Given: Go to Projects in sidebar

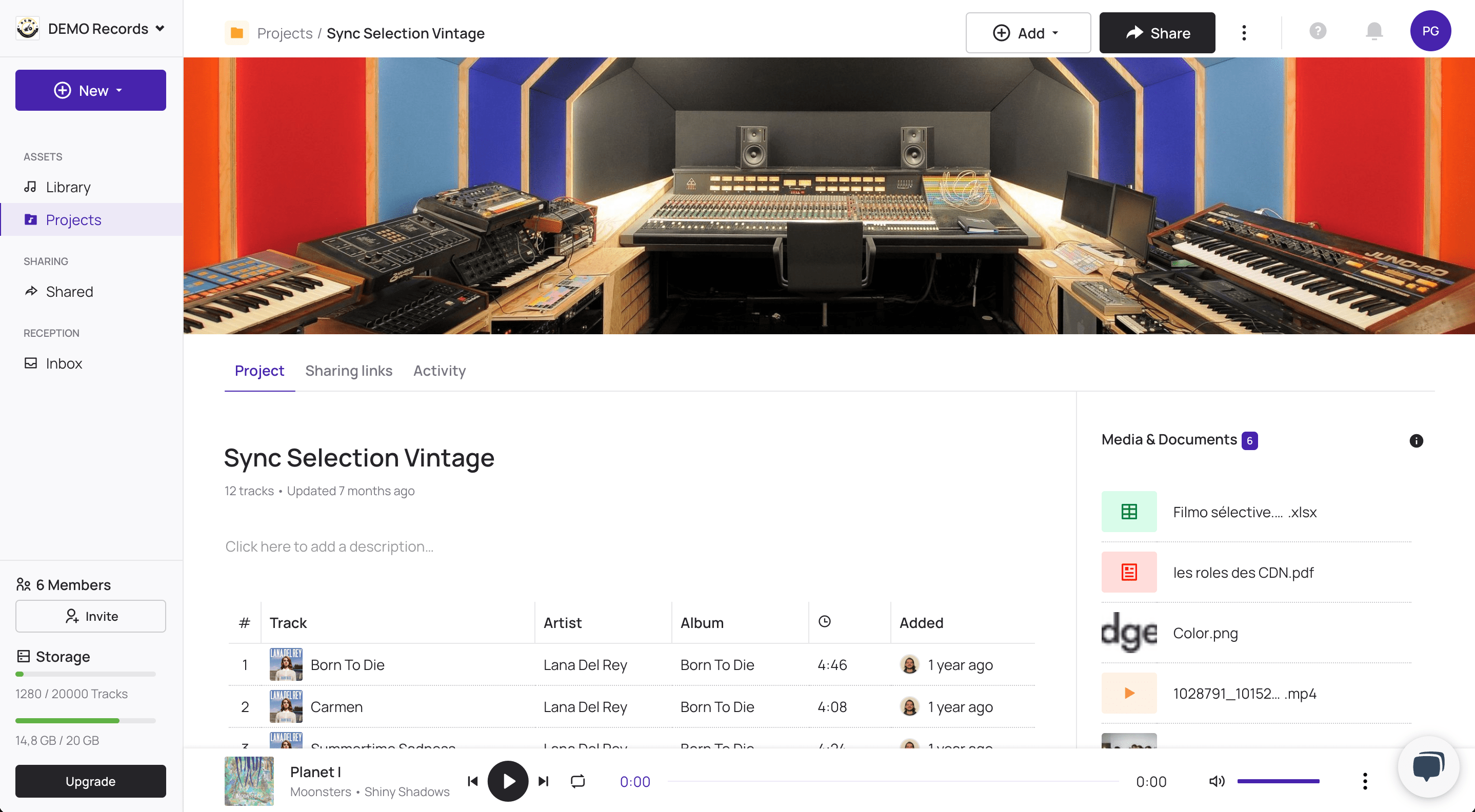Looking at the screenshot, I should click(92, 220).
